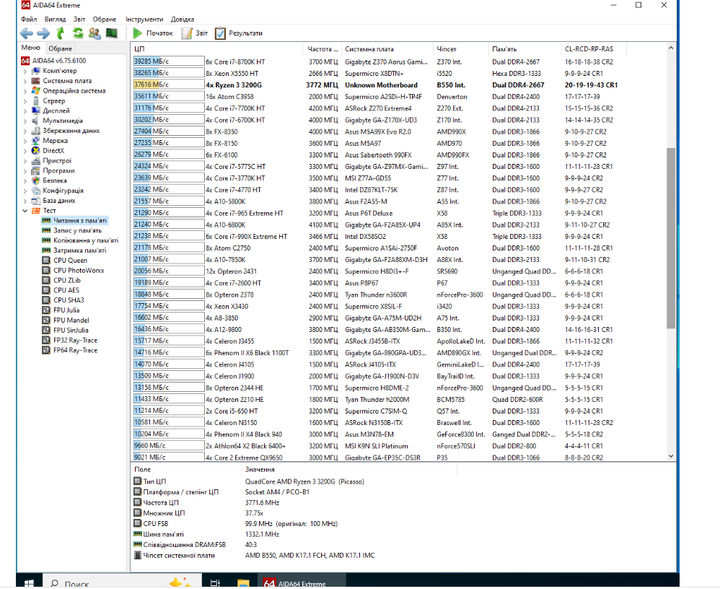This screenshot has width=720, height=589.
Task: Go back with the blue left arrow
Action: [27, 33]
